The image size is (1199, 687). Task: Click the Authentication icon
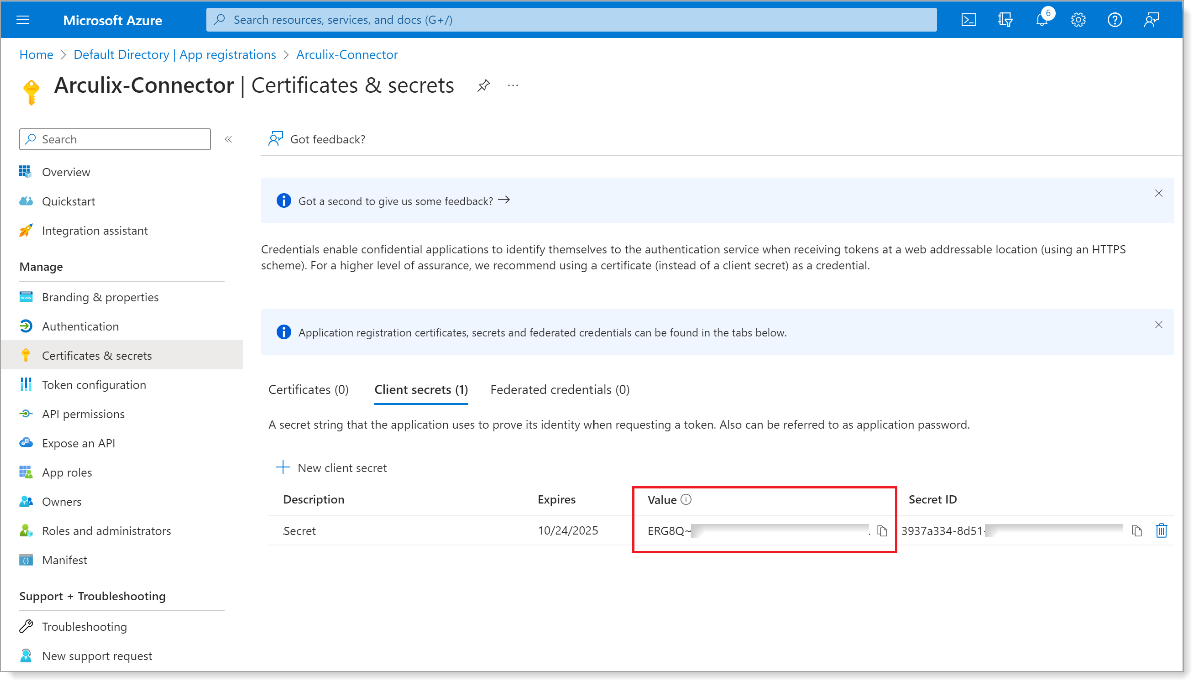click(x=26, y=326)
